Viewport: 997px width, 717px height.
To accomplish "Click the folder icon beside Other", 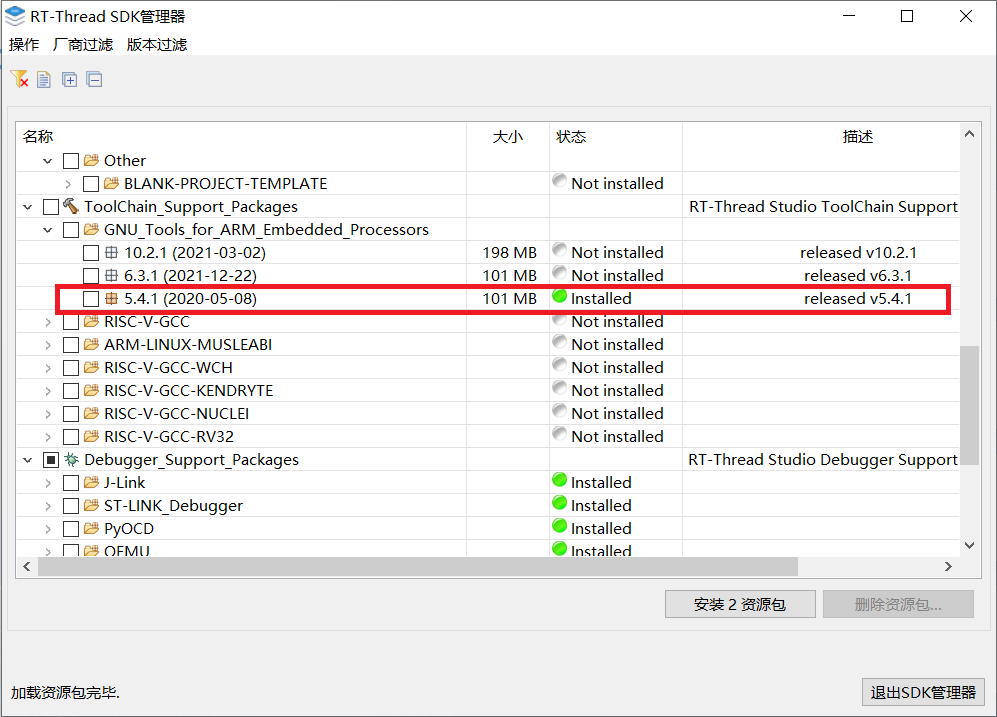I will 92,160.
